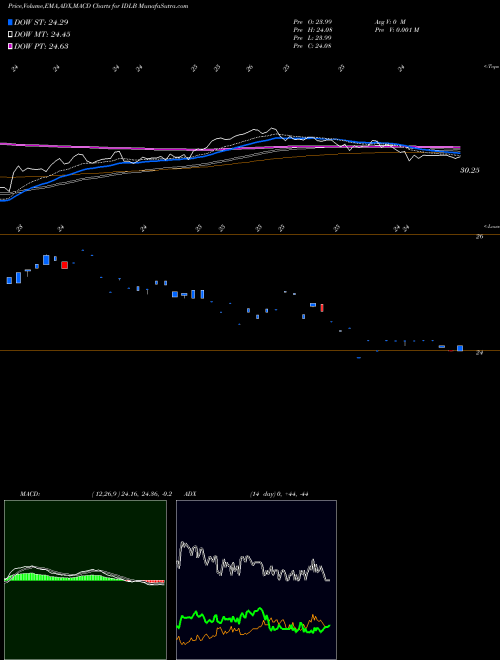The height and width of the screenshot is (660, 500).
Task: Click the MACD (12,26,9) values text
Action: (x=131, y=494)
